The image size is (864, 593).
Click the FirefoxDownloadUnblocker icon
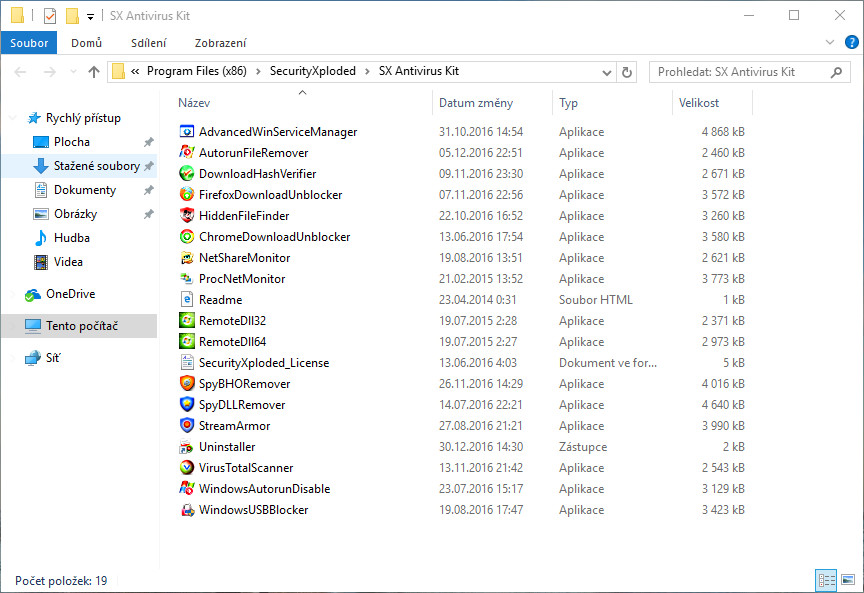[x=187, y=195]
